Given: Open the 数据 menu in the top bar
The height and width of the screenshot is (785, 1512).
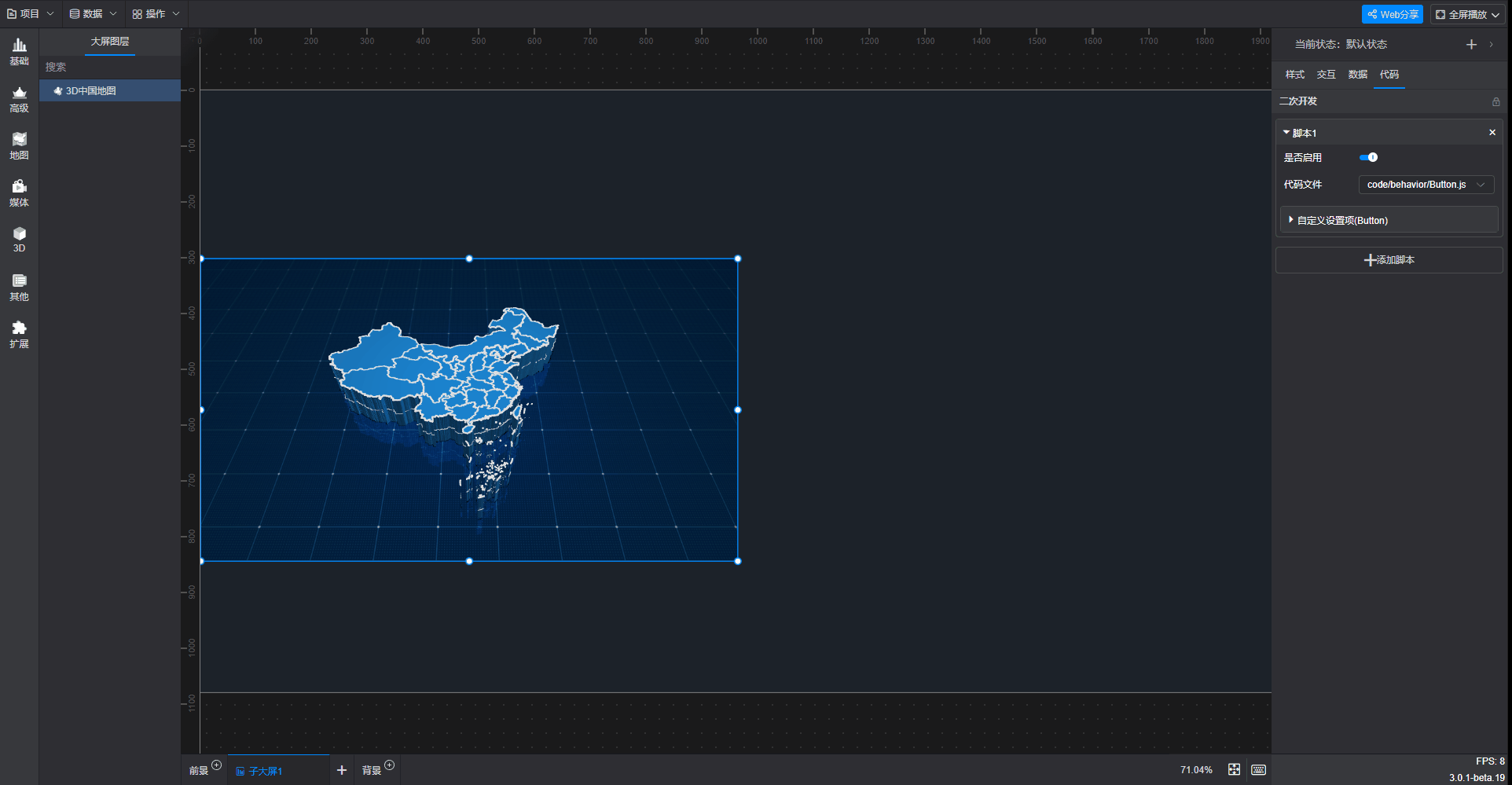Looking at the screenshot, I should tap(93, 14).
